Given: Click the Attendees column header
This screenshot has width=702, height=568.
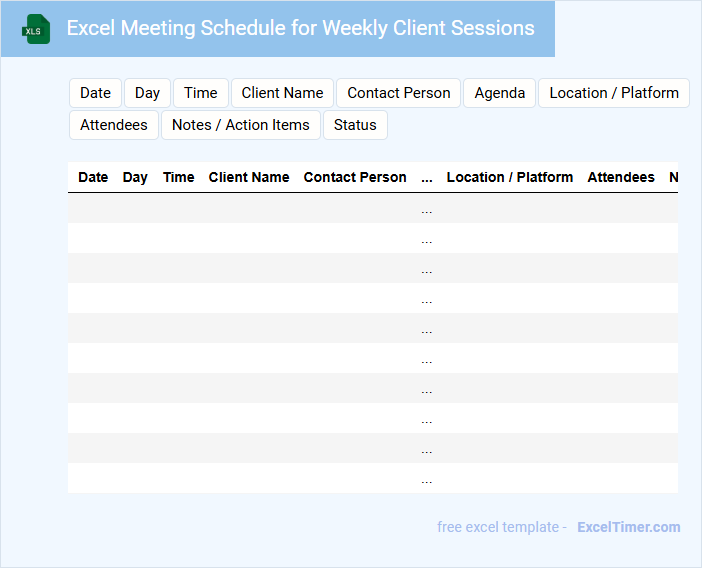Looking at the screenshot, I should pos(621,177).
